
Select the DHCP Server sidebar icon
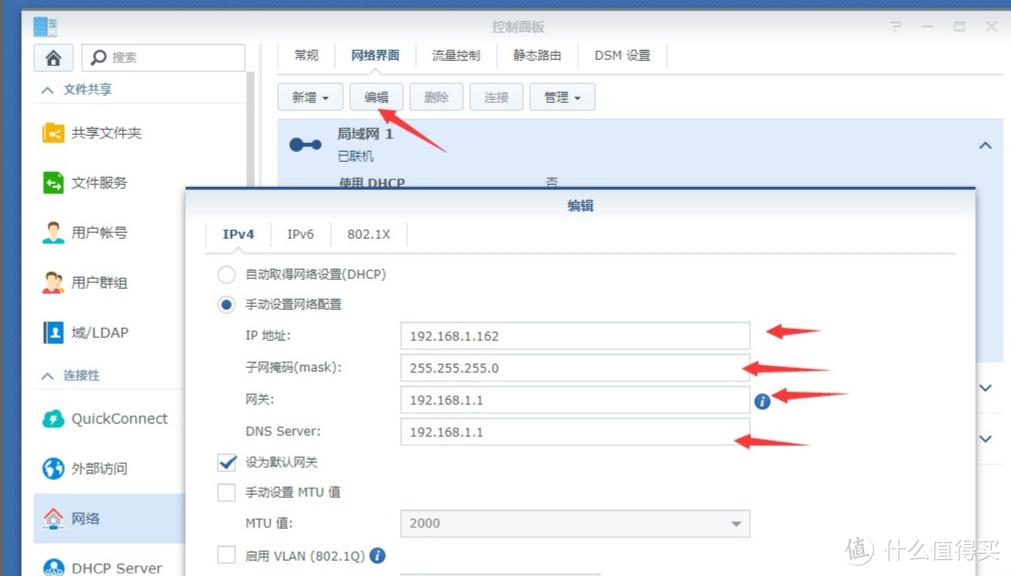54,566
